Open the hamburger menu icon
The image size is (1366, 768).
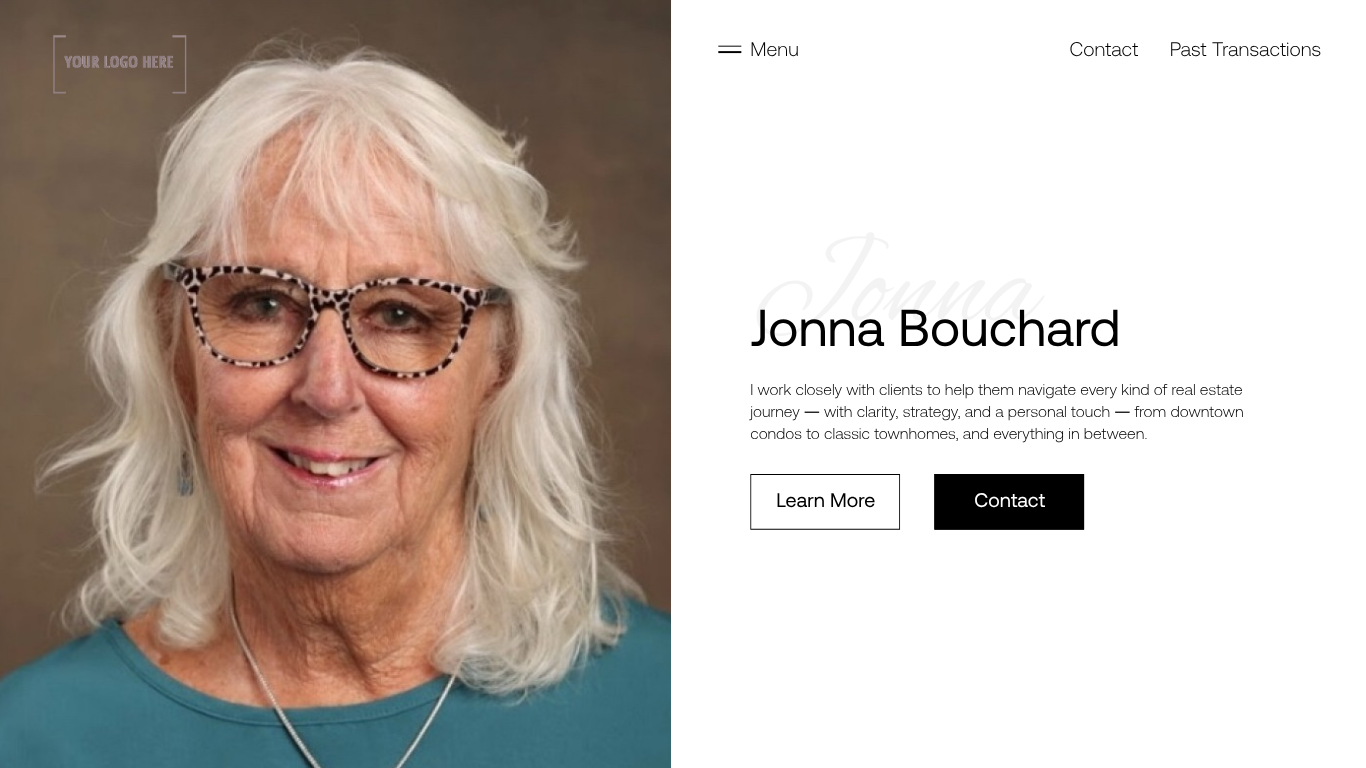[x=729, y=49]
